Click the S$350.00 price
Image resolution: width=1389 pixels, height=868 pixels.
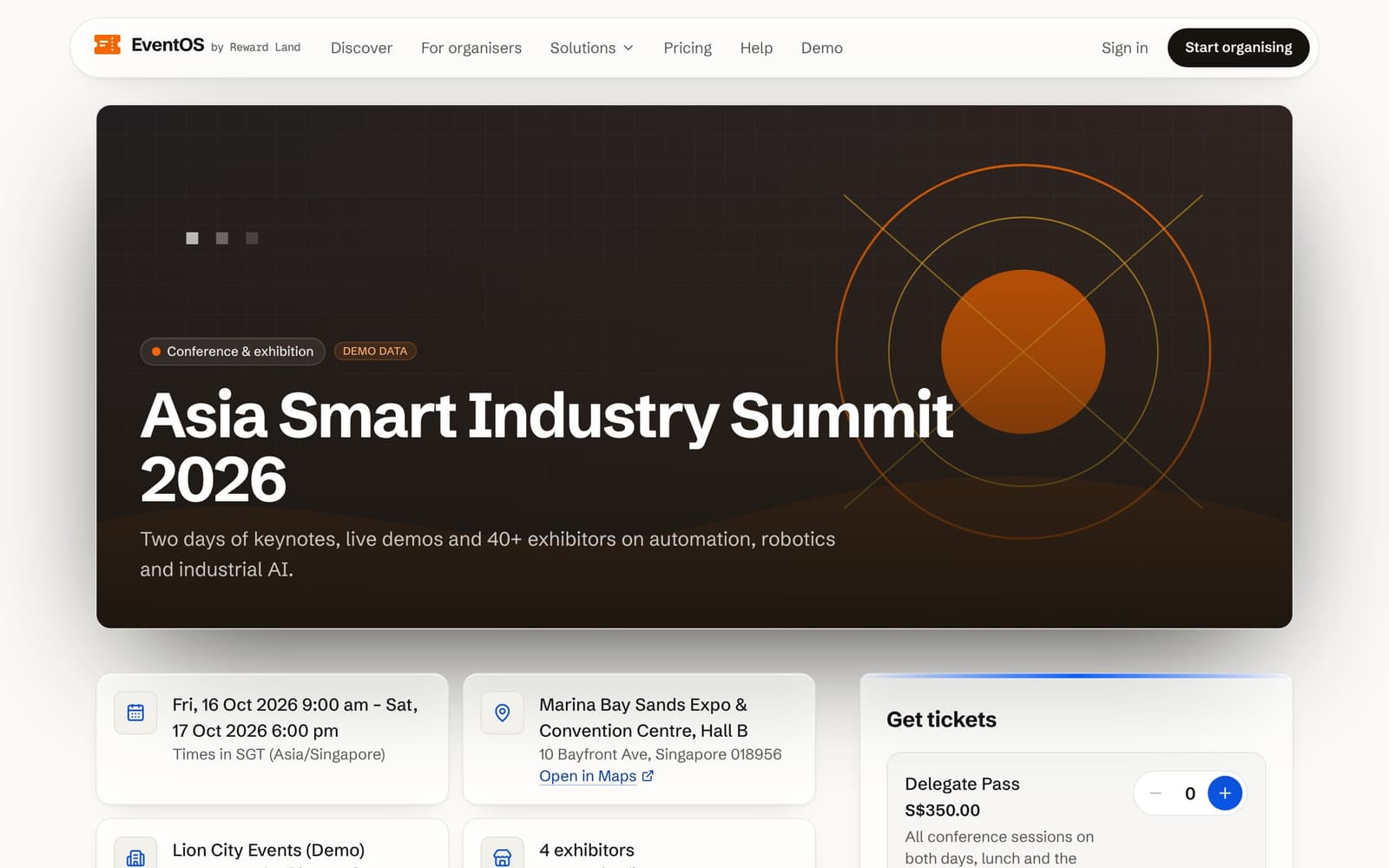[x=942, y=810]
